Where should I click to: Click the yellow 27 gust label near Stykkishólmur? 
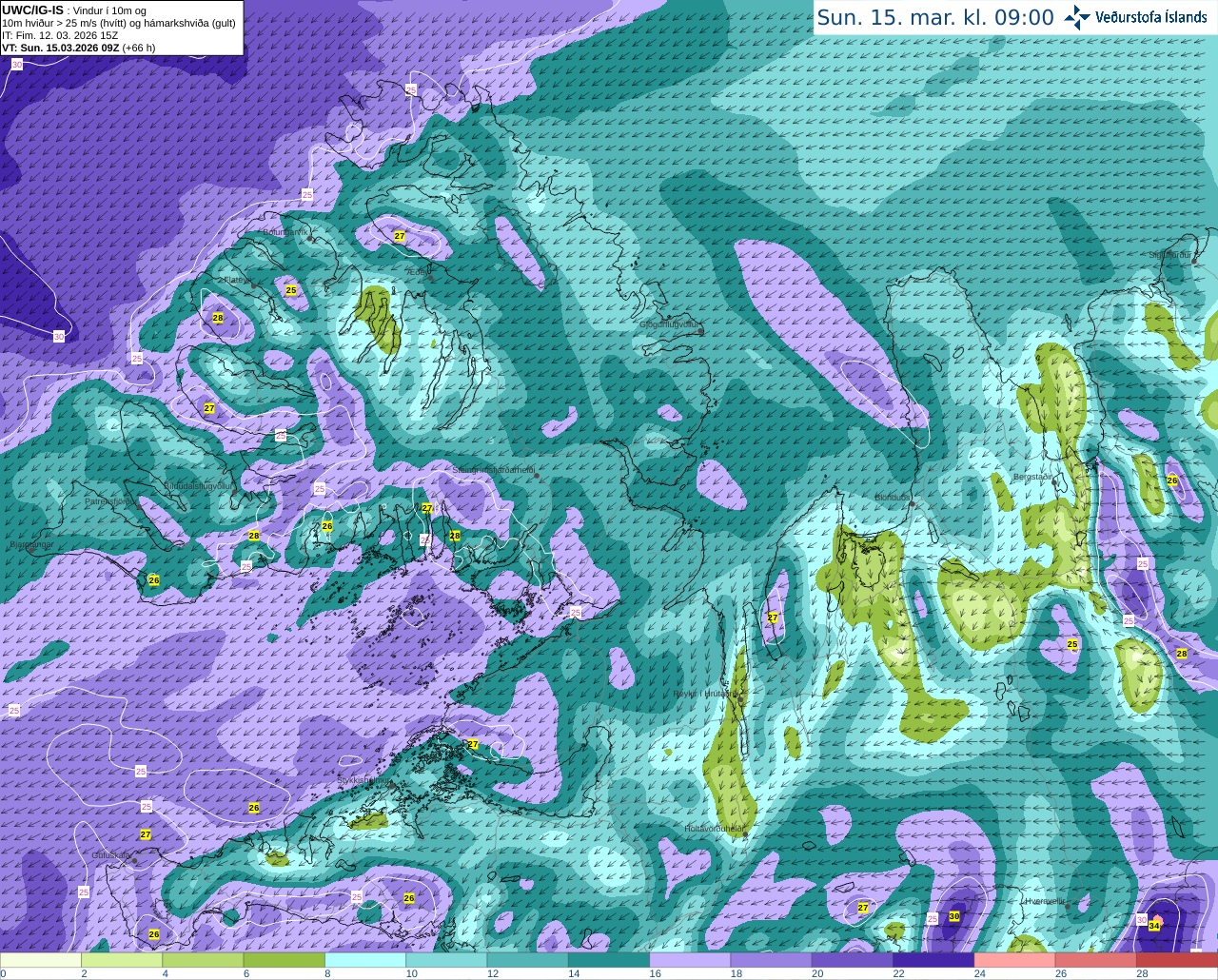coord(473,744)
